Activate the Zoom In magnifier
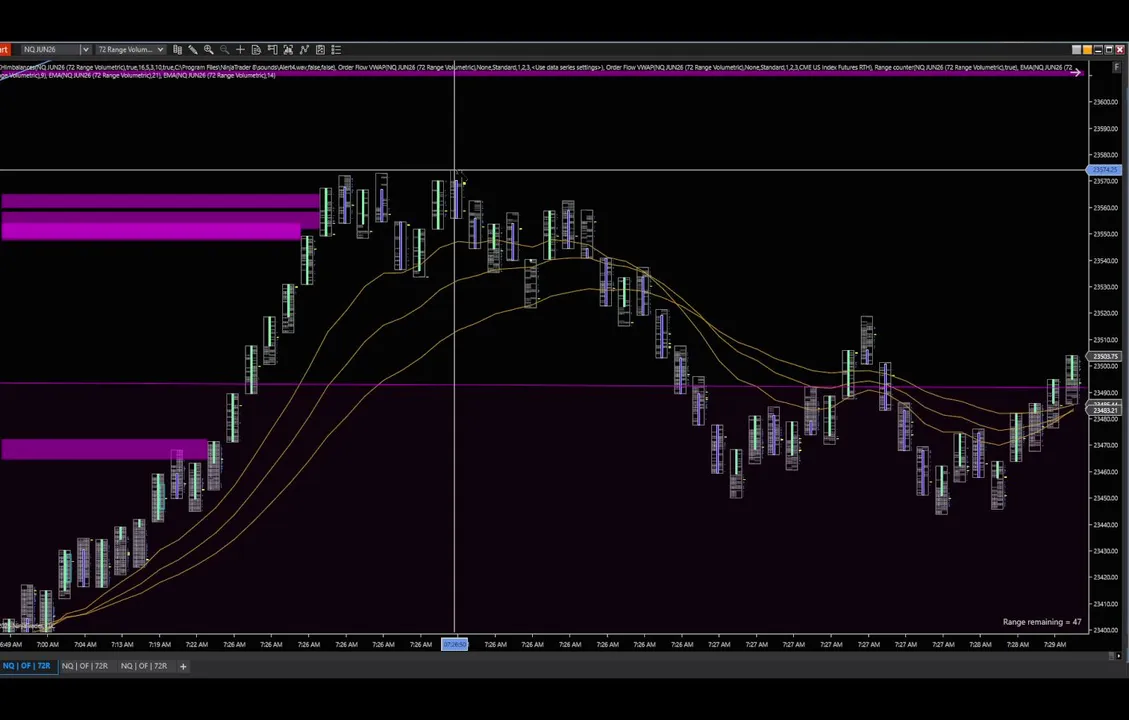Viewport: 1129px width, 720px height. [x=209, y=50]
